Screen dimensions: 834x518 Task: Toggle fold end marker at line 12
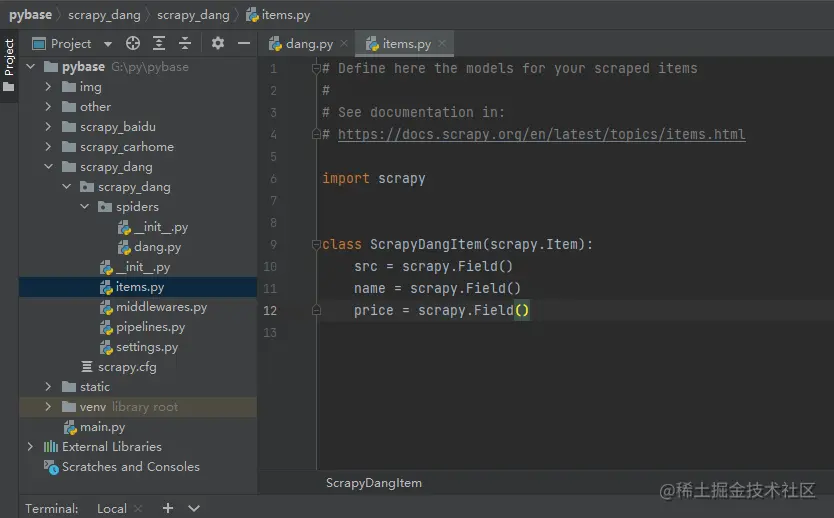(x=316, y=310)
